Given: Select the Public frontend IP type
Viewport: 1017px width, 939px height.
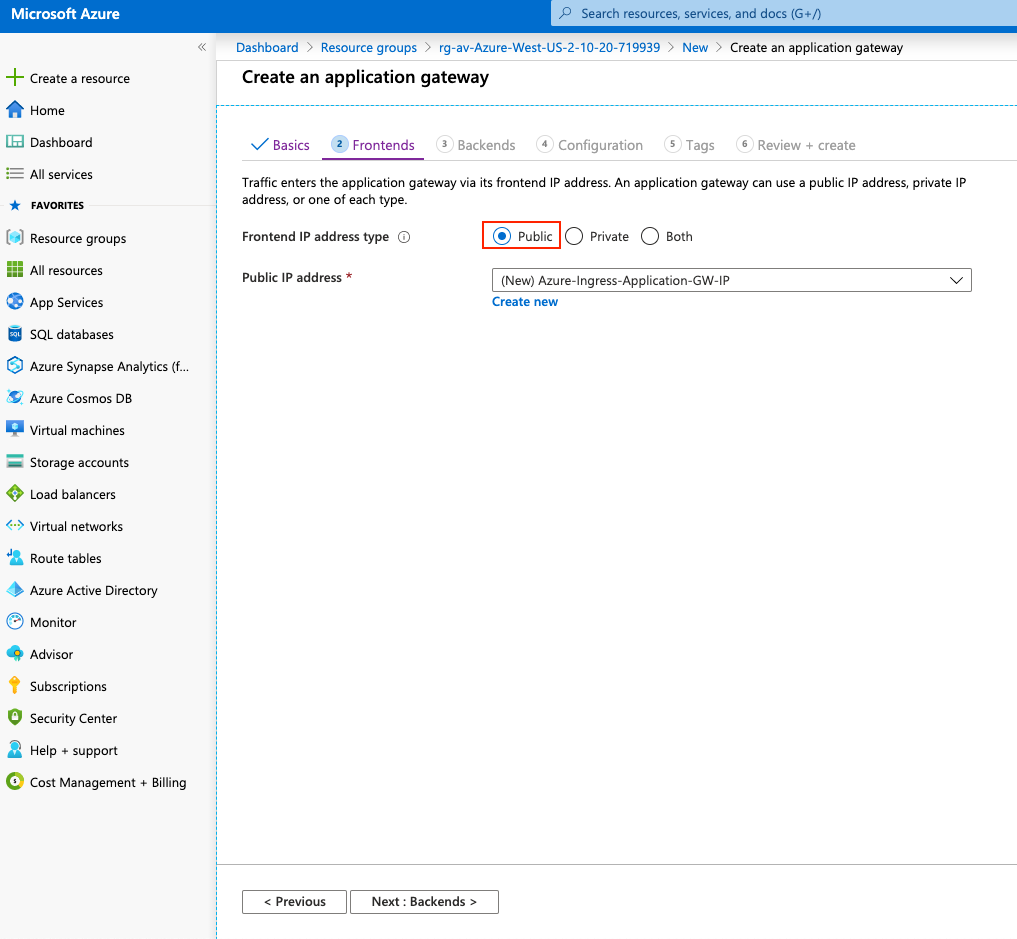Looking at the screenshot, I should click(x=501, y=236).
